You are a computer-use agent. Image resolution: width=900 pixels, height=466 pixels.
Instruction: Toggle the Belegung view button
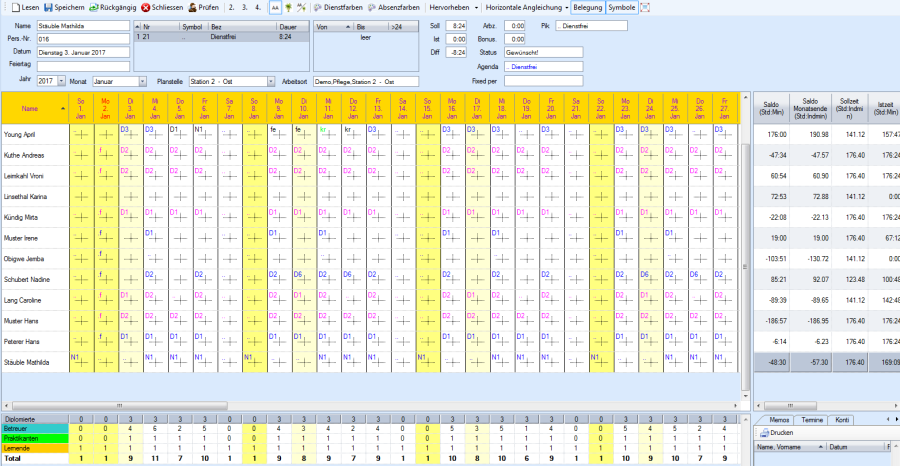click(x=588, y=7)
